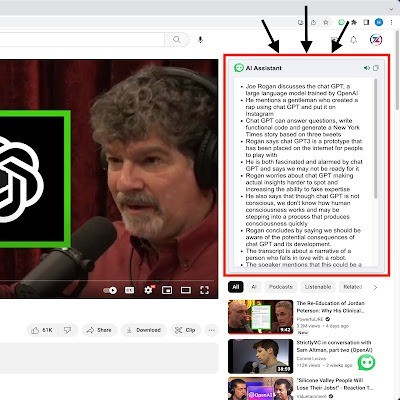
Task: Click the AI Assistant panel scrollbar
Action: click(376, 139)
